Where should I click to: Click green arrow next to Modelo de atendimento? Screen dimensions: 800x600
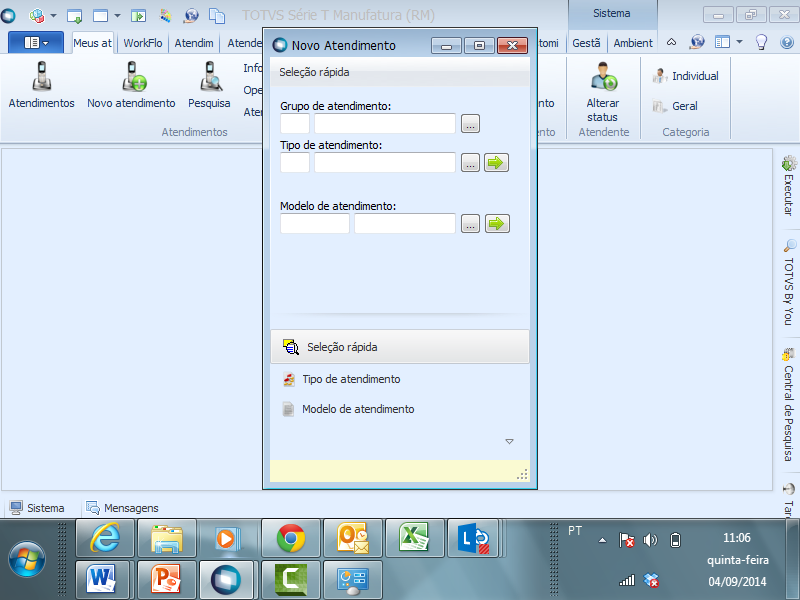[497, 223]
